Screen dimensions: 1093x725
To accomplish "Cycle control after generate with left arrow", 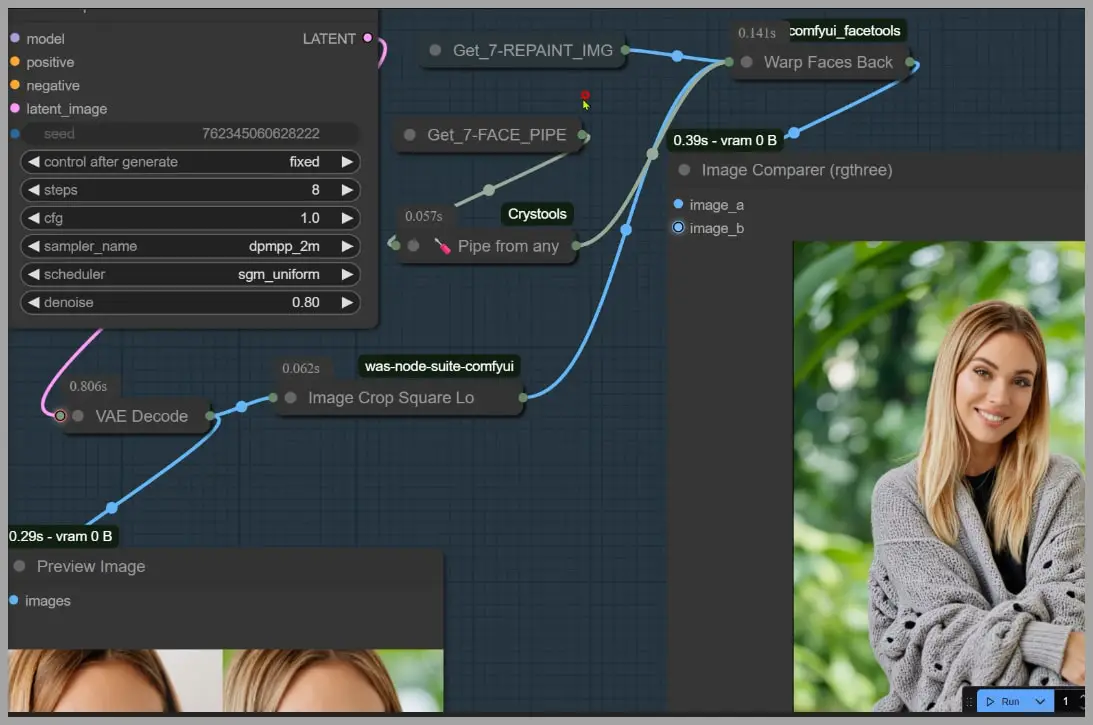I will (x=33, y=162).
